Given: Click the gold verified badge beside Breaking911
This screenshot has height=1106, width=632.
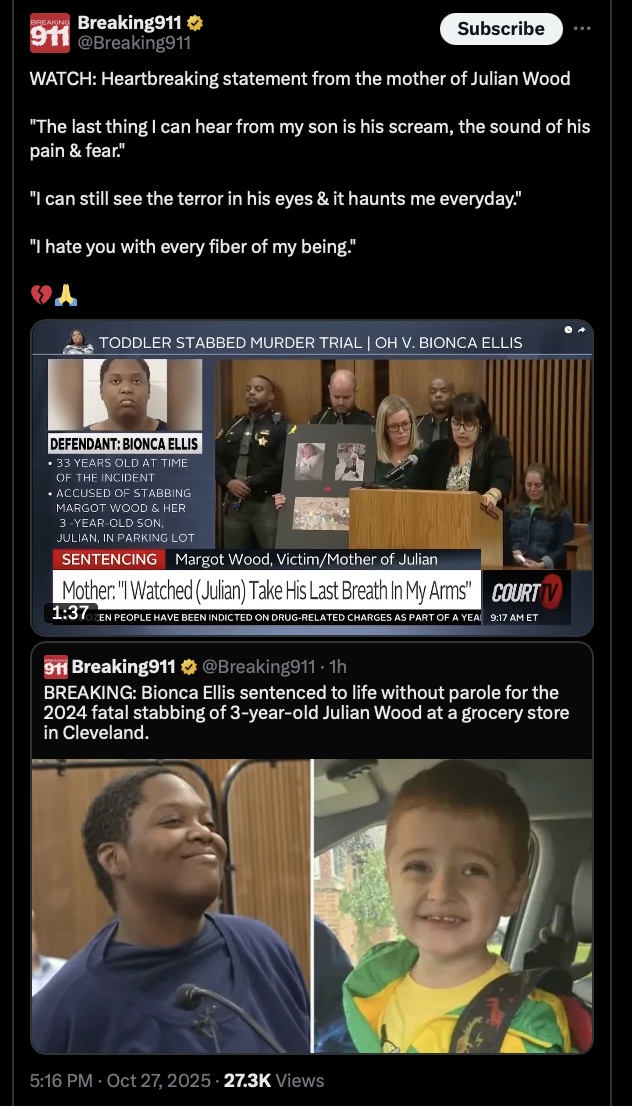Looking at the screenshot, I should tap(195, 23).
